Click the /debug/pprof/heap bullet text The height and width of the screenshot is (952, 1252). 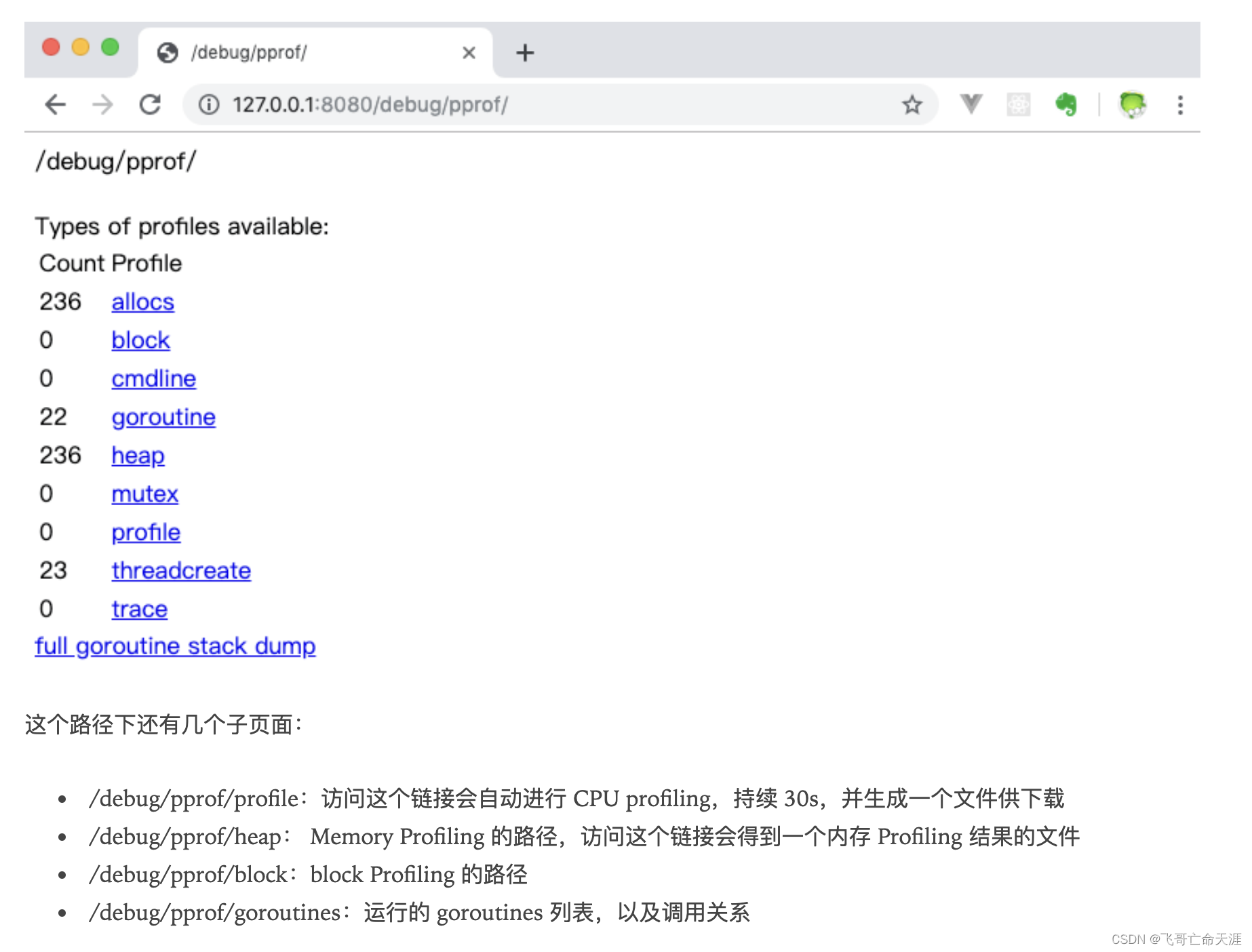point(584,837)
